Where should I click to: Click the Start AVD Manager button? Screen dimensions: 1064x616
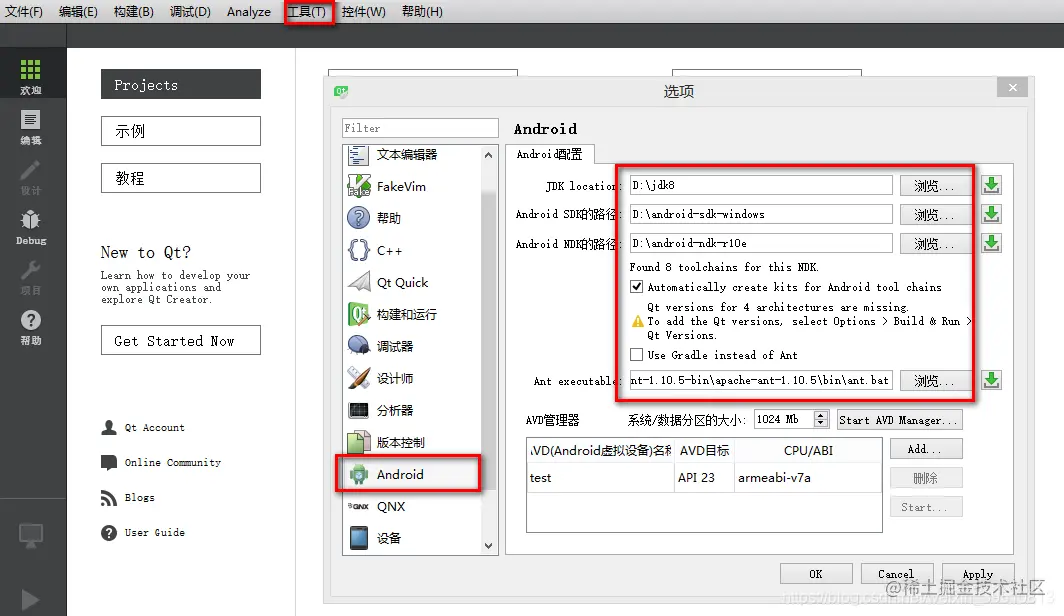899,420
